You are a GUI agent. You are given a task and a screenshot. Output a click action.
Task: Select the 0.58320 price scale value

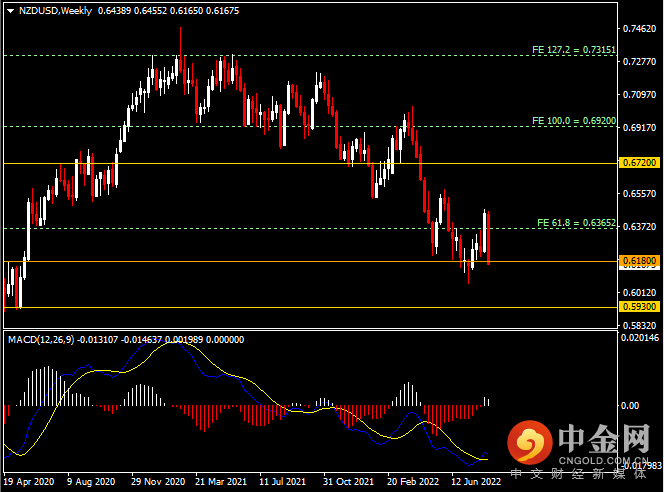(639, 326)
